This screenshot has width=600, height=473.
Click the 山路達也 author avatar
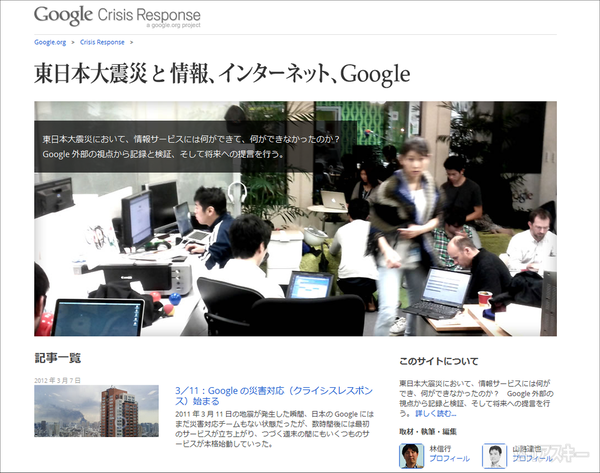coord(494,456)
